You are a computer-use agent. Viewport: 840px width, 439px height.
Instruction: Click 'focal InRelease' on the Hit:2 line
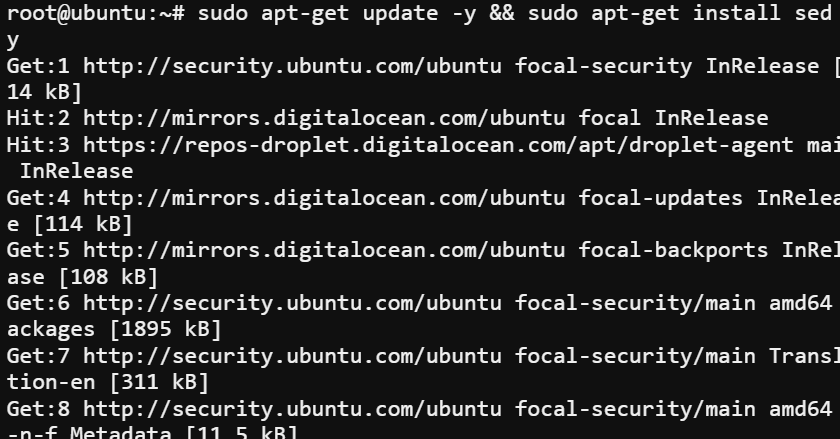point(673,118)
